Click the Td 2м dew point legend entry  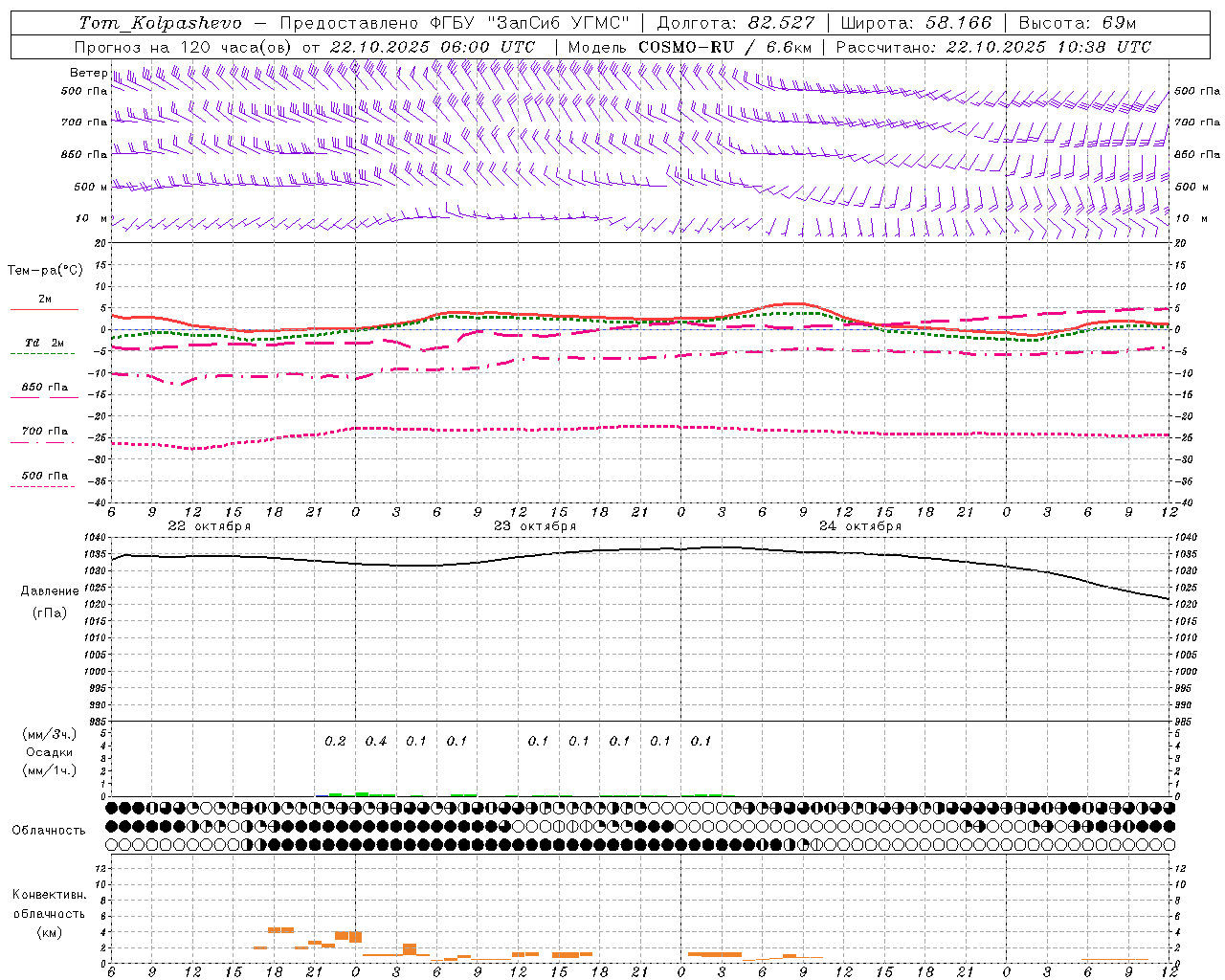(x=45, y=343)
